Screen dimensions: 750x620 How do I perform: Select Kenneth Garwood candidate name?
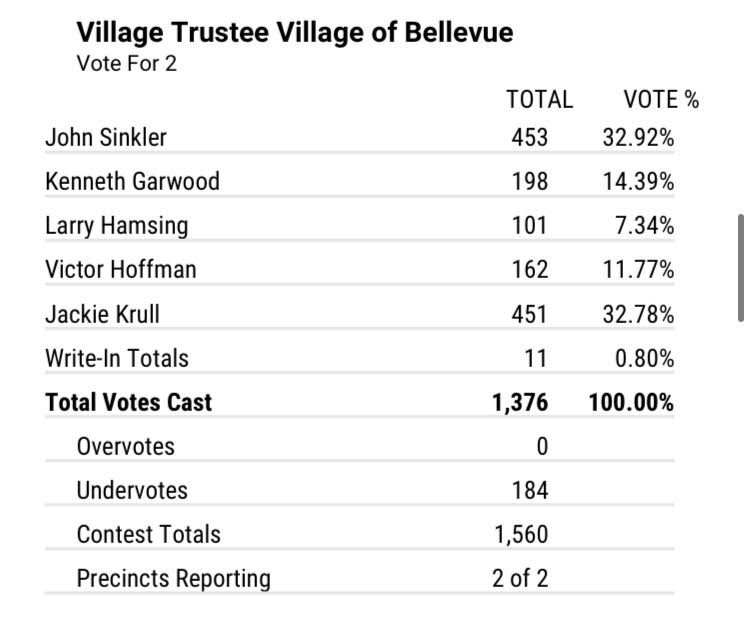132,181
